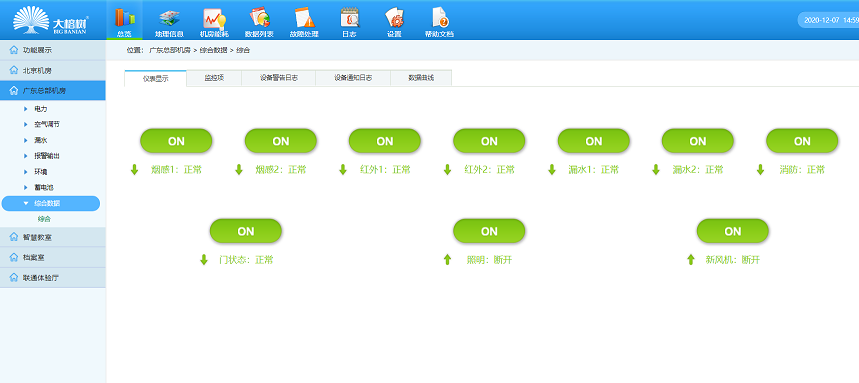Click the house icon beside 智慧教室

(14, 237)
